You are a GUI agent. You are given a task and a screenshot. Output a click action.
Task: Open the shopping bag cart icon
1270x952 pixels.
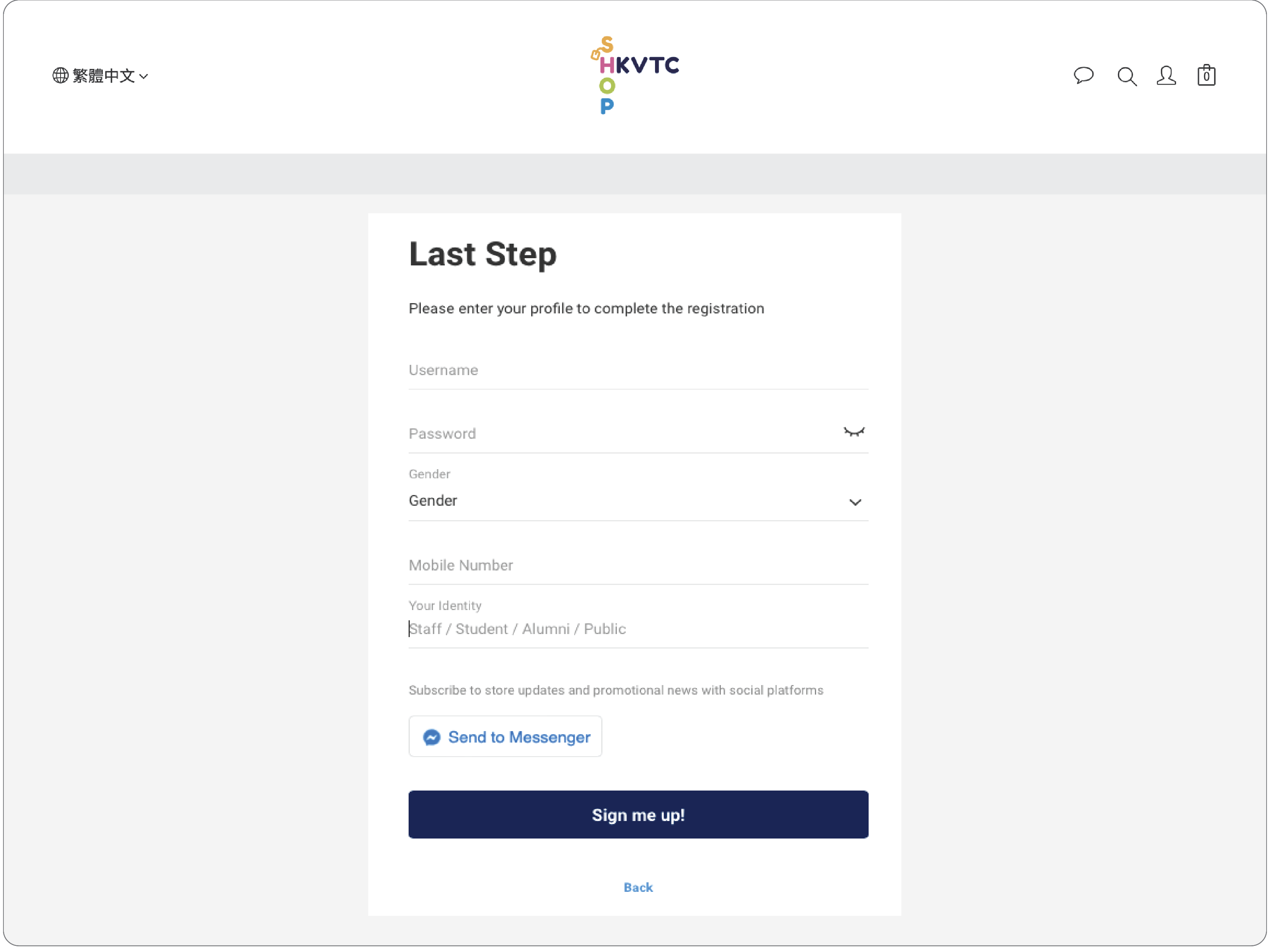(x=1206, y=75)
